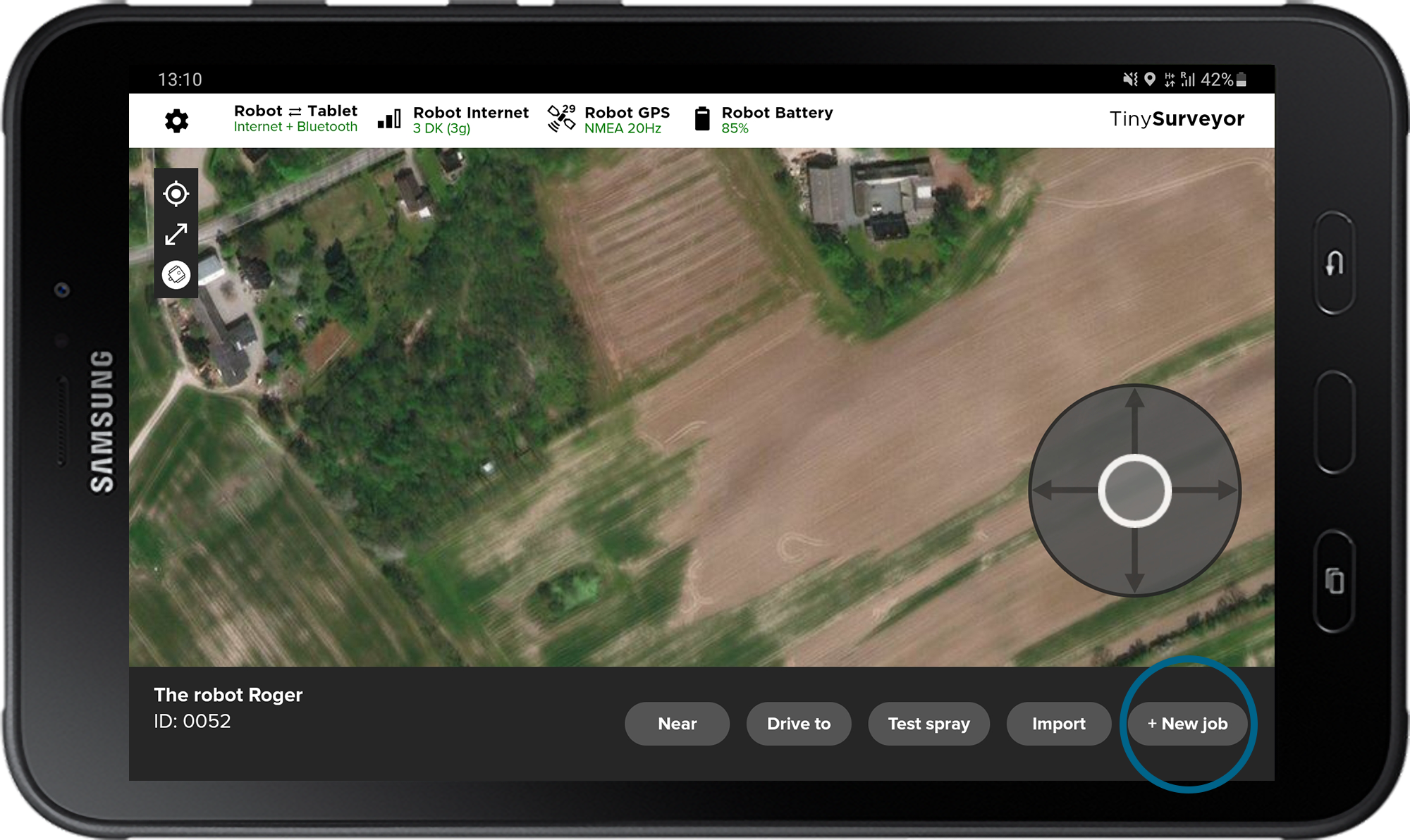Open settings via the gear icon
The width and height of the screenshot is (1410, 840).
[x=176, y=121]
